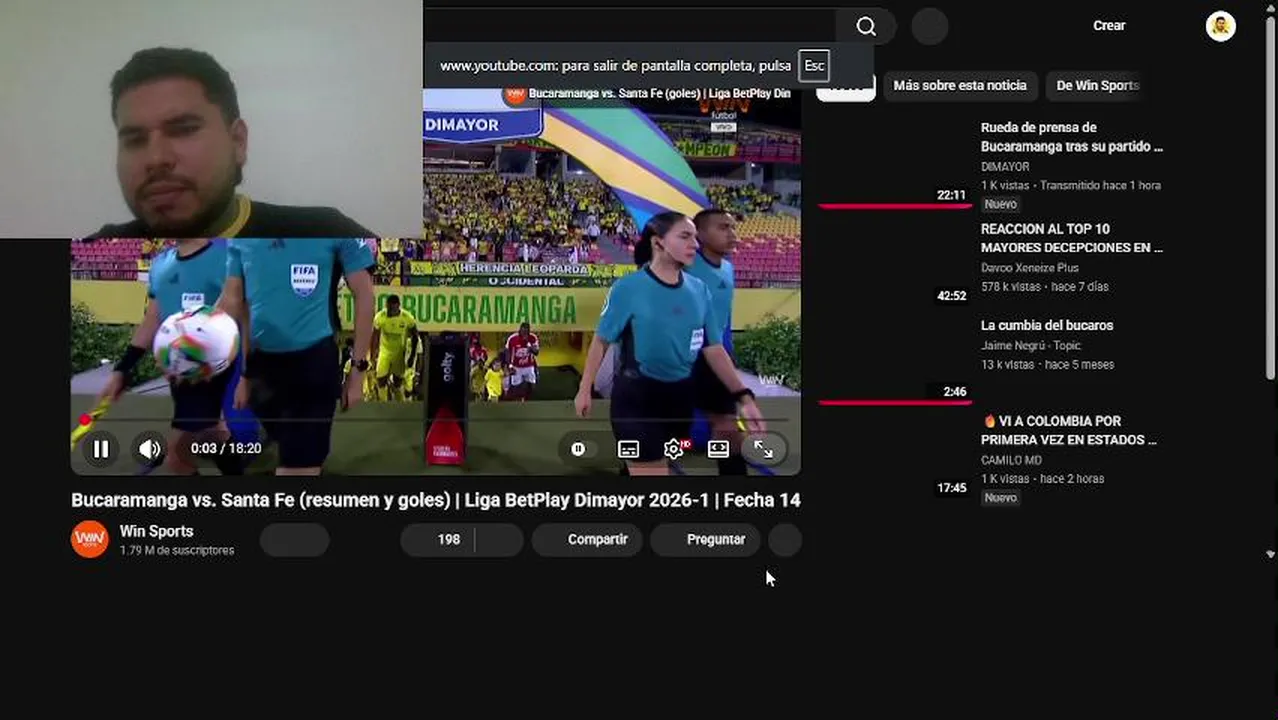Open the player settings gear
Image resolution: width=1278 pixels, height=720 pixels.
click(x=674, y=449)
